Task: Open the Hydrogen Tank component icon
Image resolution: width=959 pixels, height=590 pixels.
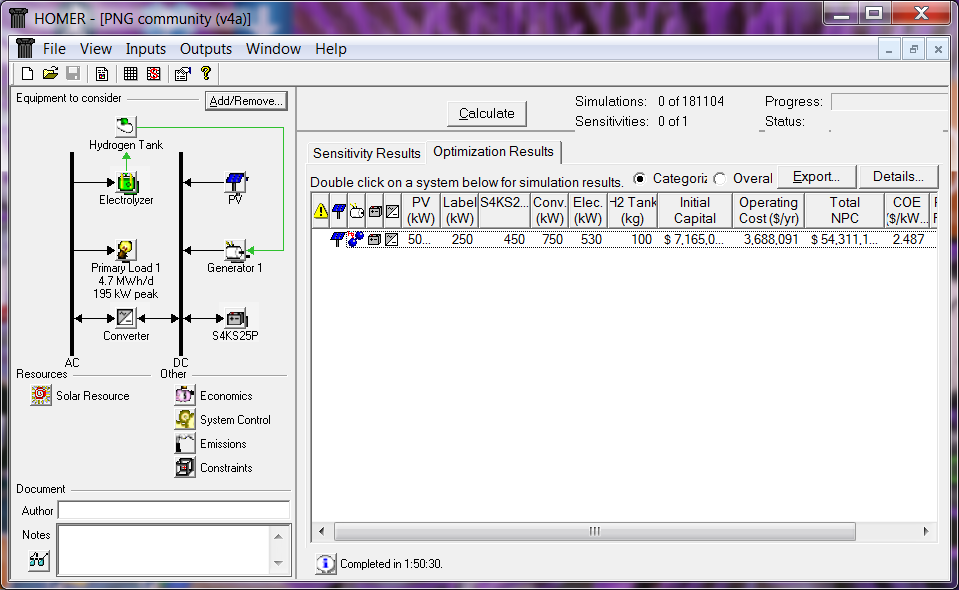Action: coord(126,127)
